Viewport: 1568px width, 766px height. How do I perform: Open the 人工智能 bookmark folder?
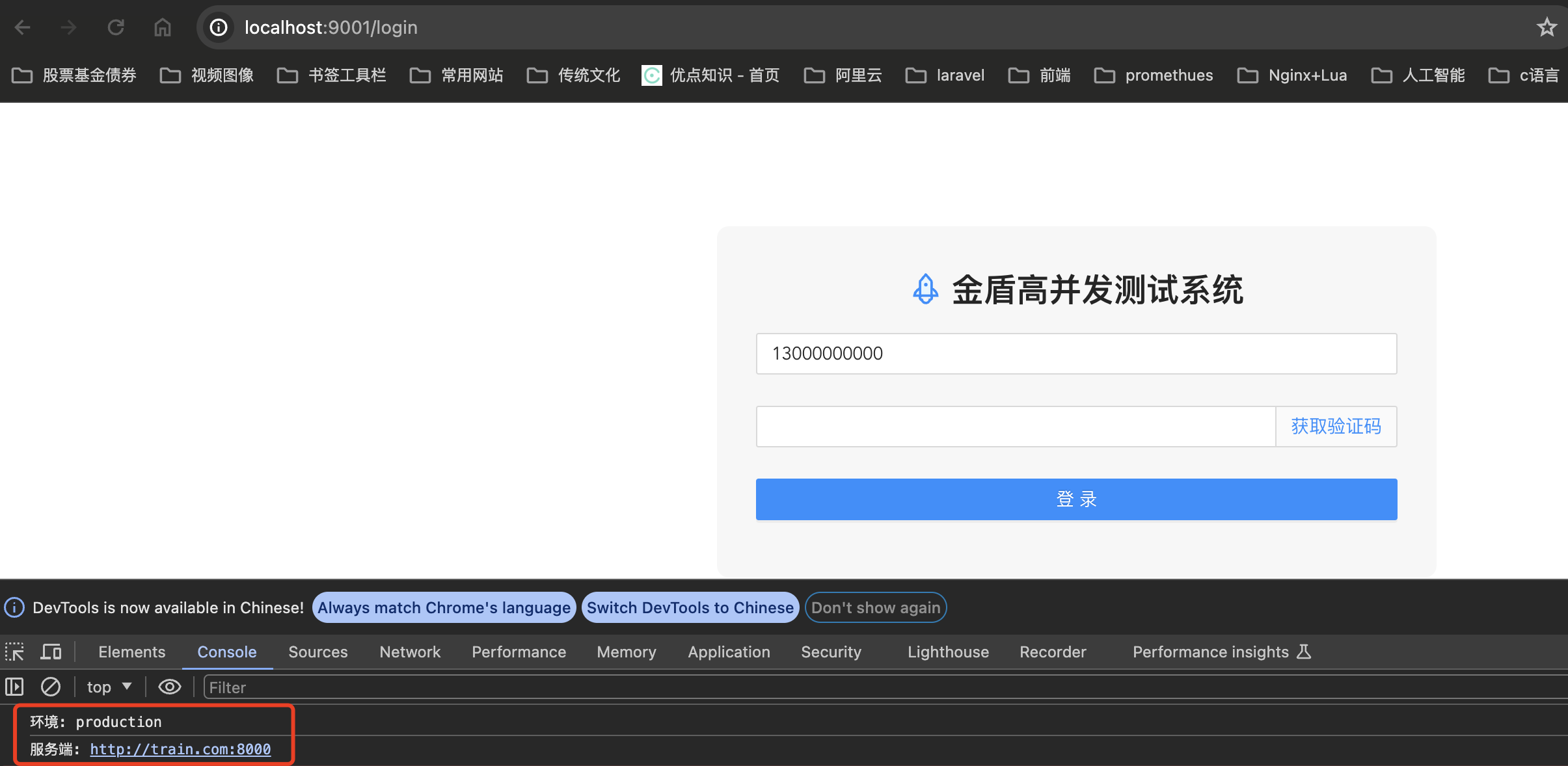[1418, 75]
